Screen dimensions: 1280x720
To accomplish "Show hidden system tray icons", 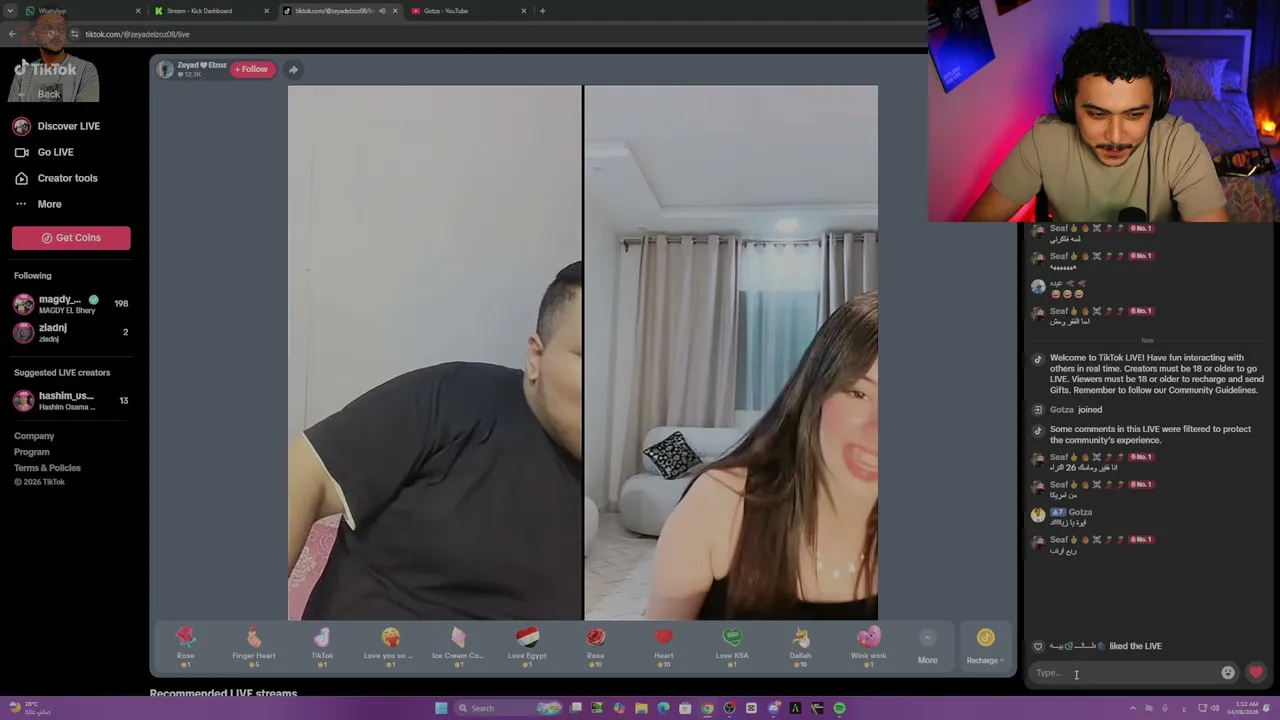I will [1133, 708].
